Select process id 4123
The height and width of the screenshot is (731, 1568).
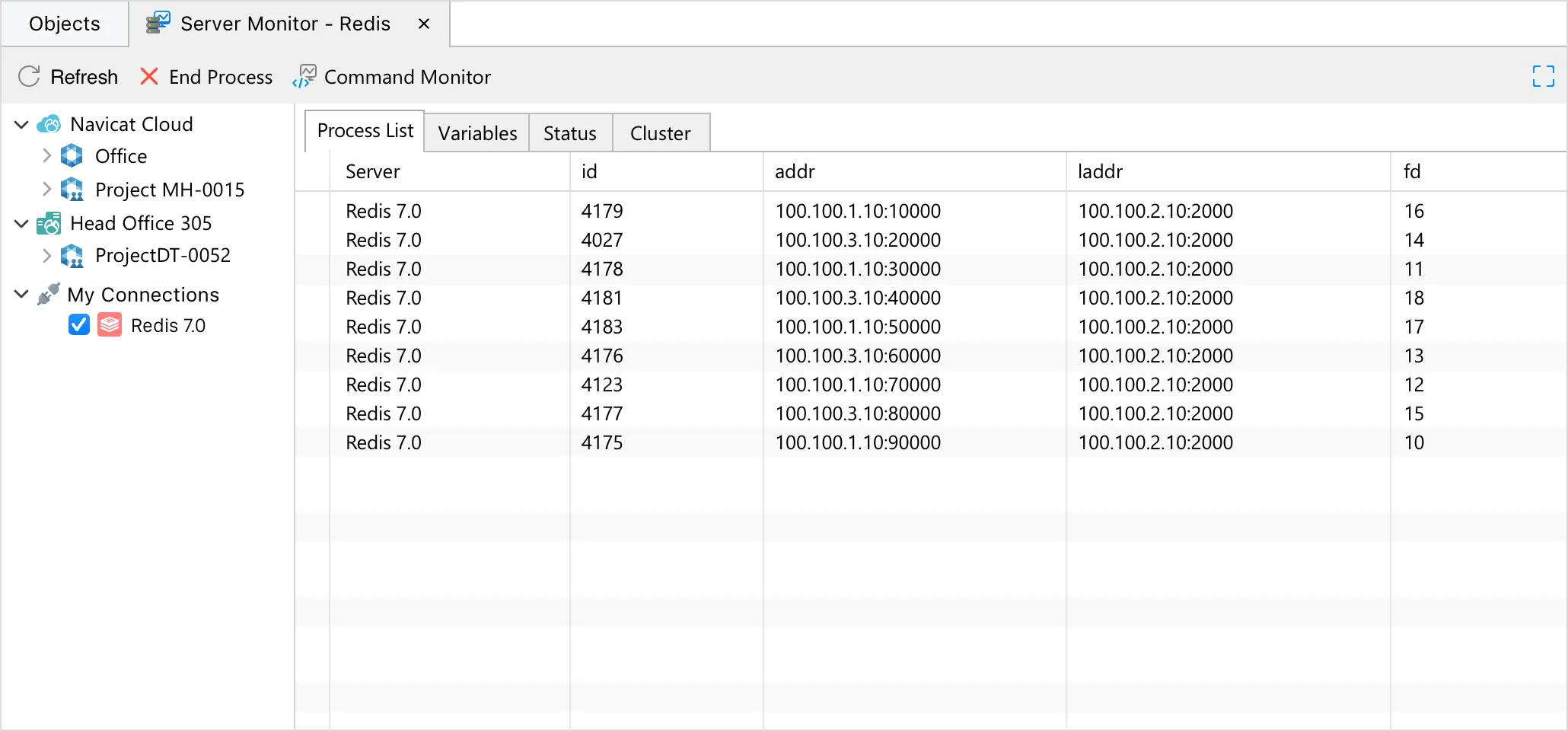(x=602, y=385)
